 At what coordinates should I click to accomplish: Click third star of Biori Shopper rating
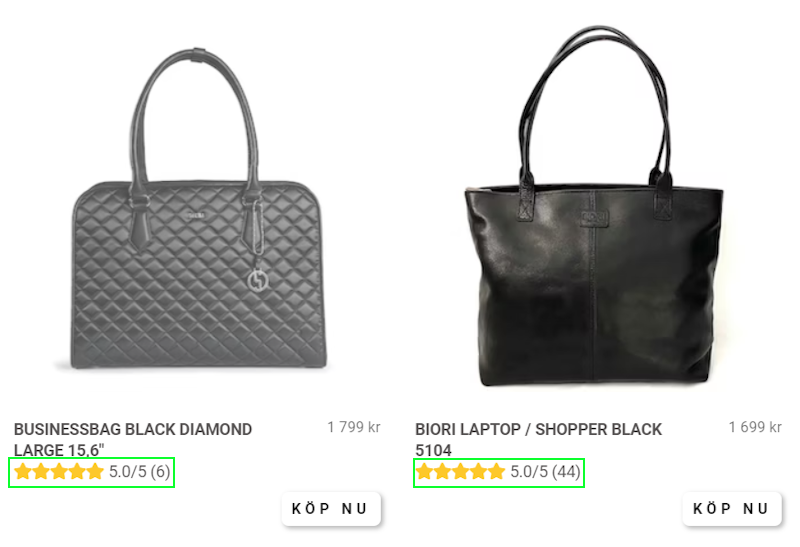[461, 471]
